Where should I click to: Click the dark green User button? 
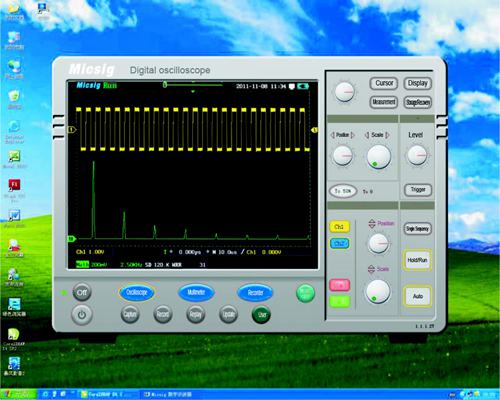pos(261,314)
